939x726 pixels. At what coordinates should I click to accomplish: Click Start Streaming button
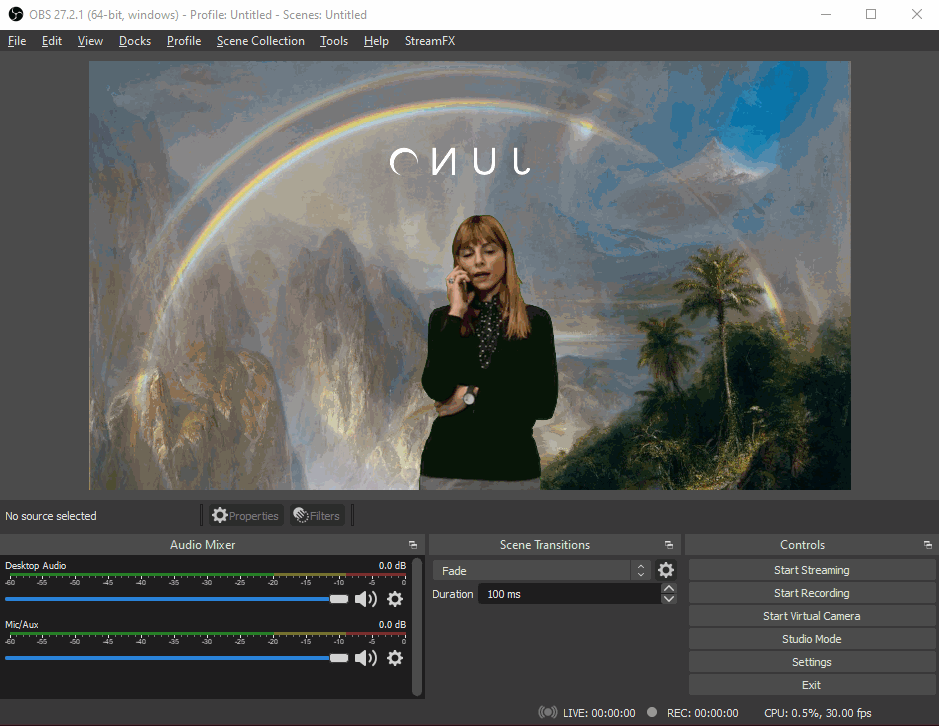[x=811, y=570]
